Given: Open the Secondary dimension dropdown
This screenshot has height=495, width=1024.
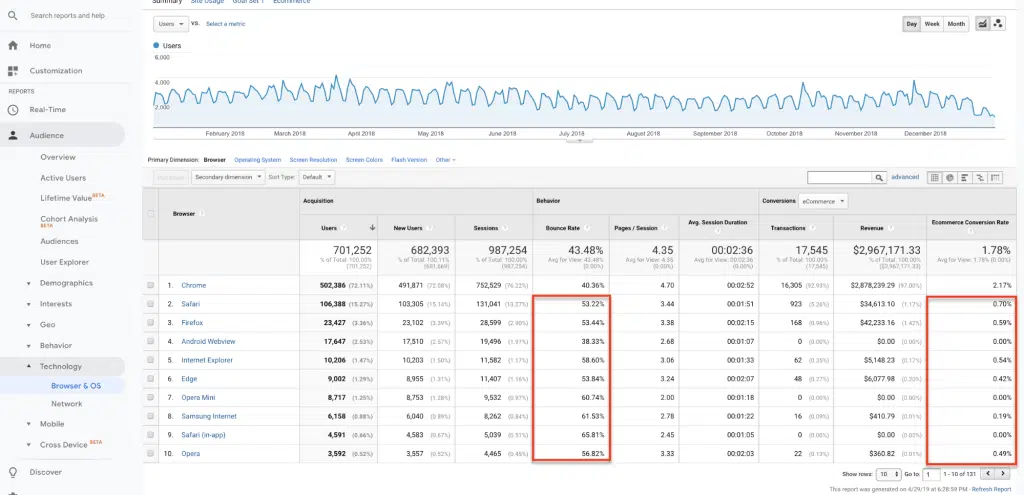Looking at the screenshot, I should (x=228, y=177).
